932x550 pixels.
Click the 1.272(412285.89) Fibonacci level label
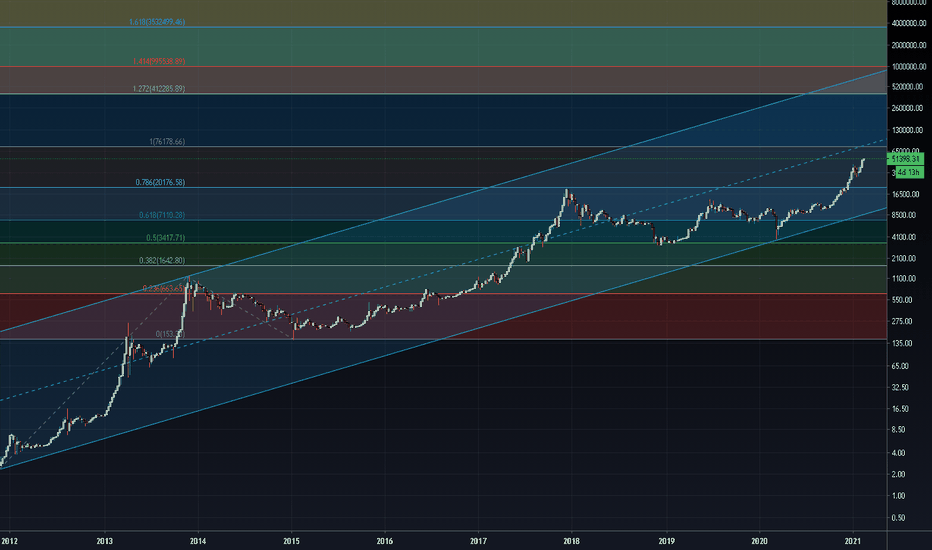(159, 89)
